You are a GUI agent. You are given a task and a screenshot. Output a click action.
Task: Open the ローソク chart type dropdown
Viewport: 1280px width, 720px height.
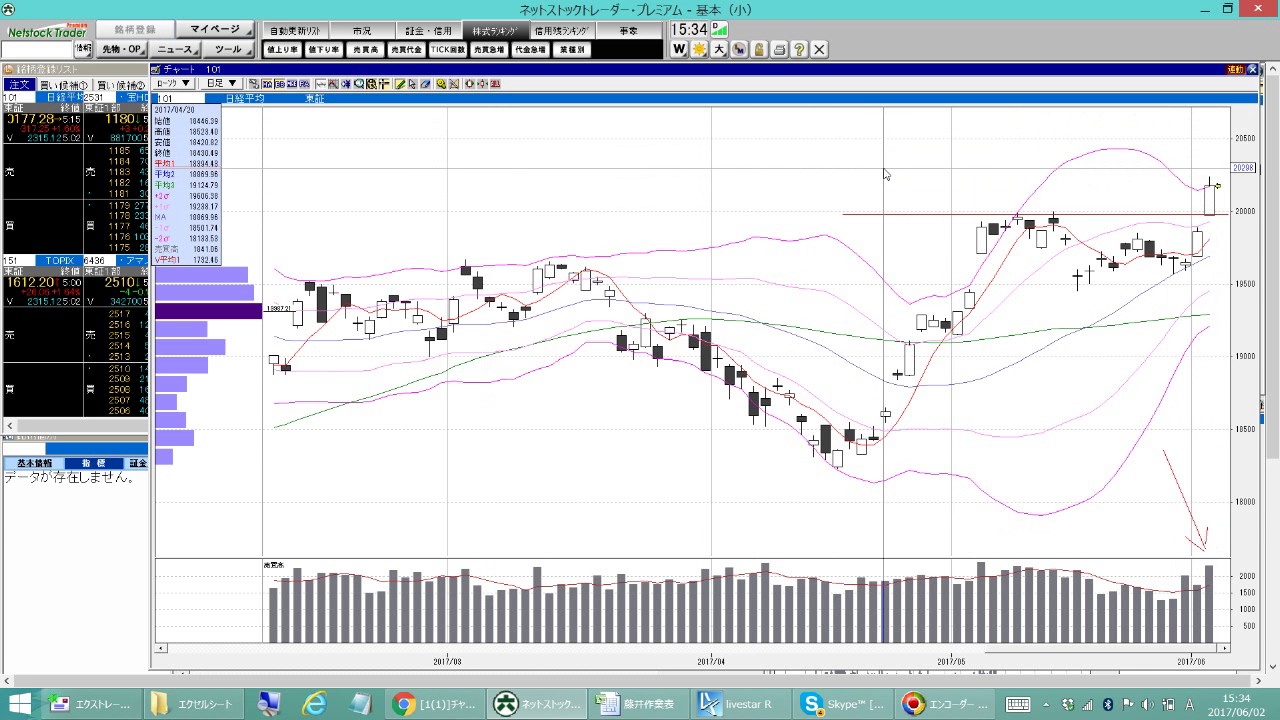(x=174, y=84)
